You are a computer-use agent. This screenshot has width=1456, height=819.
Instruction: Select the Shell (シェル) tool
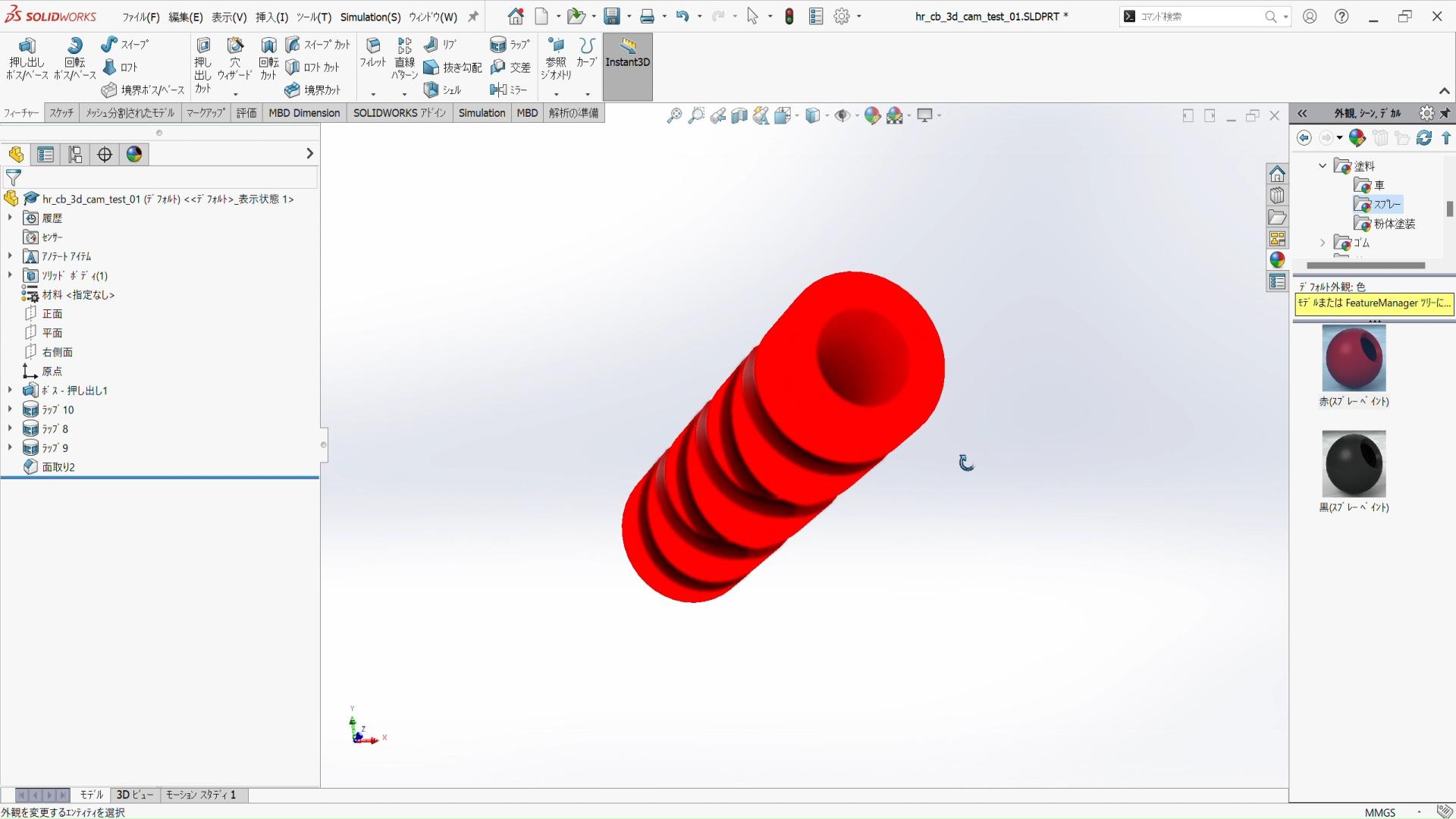tap(442, 90)
